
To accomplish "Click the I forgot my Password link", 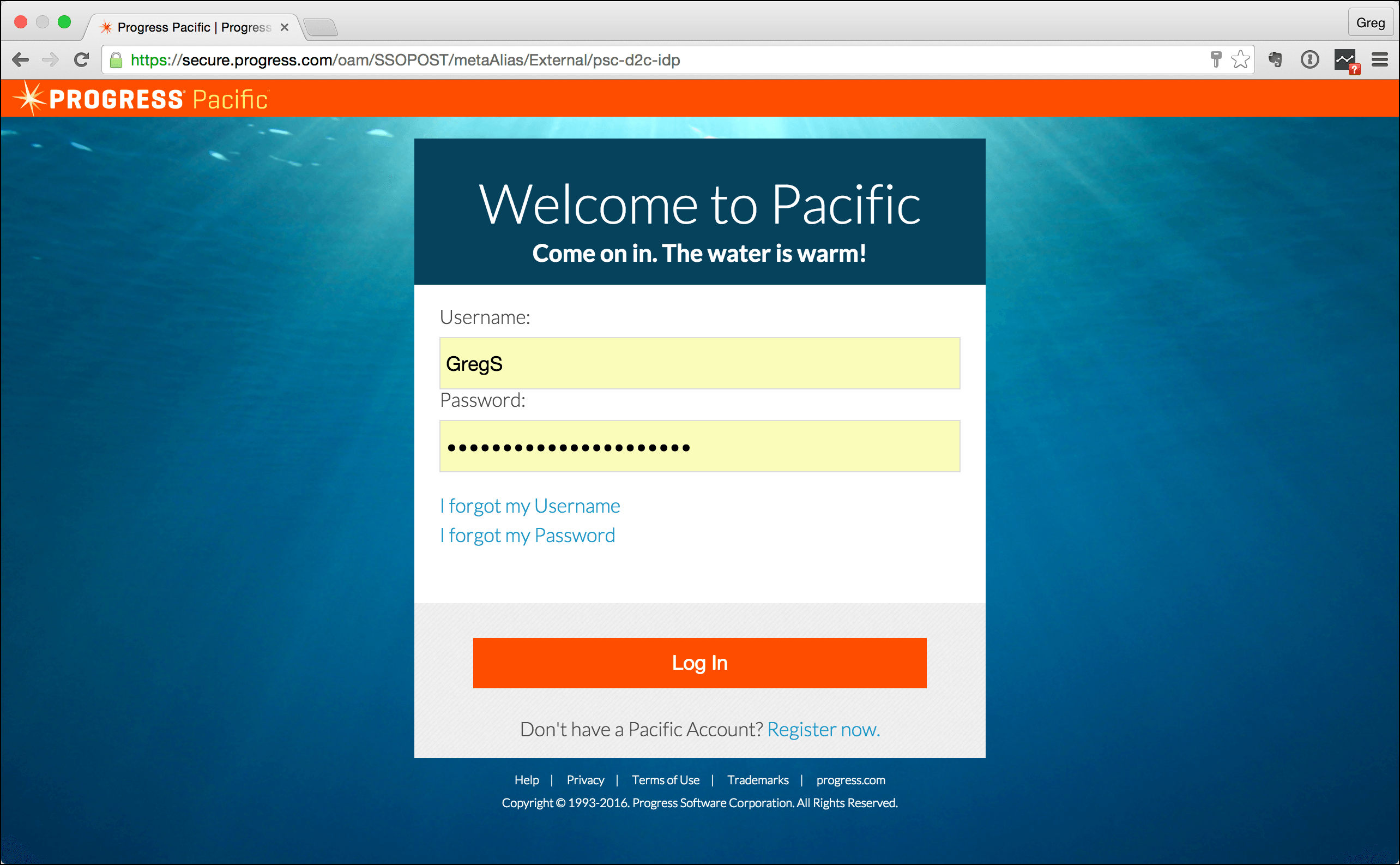I will (527, 536).
